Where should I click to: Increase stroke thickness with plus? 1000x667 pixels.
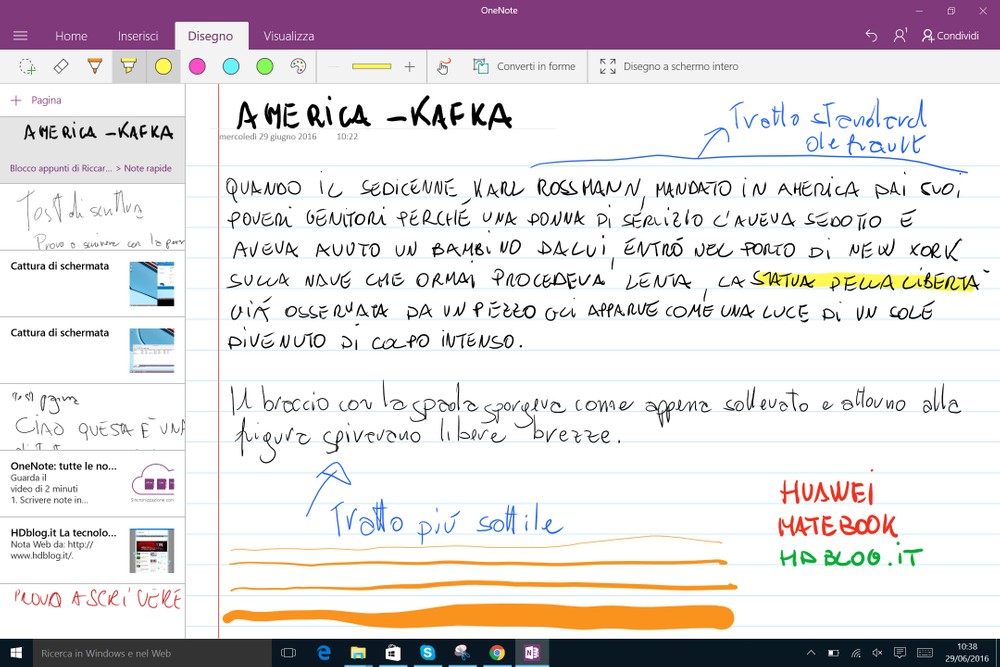[409, 66]
